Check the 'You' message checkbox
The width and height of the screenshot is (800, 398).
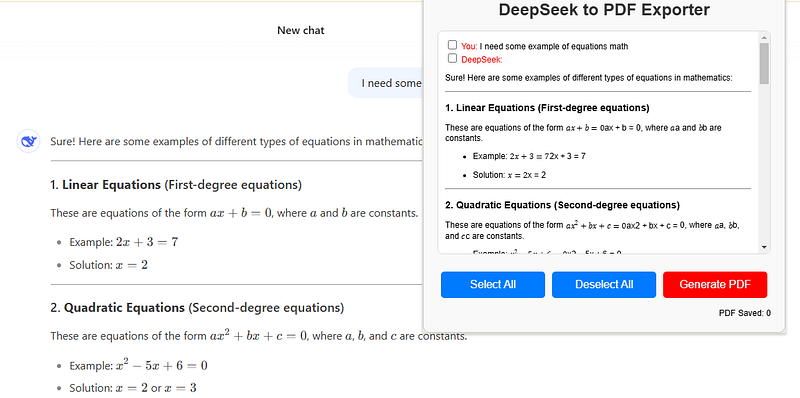click(452, 45)
